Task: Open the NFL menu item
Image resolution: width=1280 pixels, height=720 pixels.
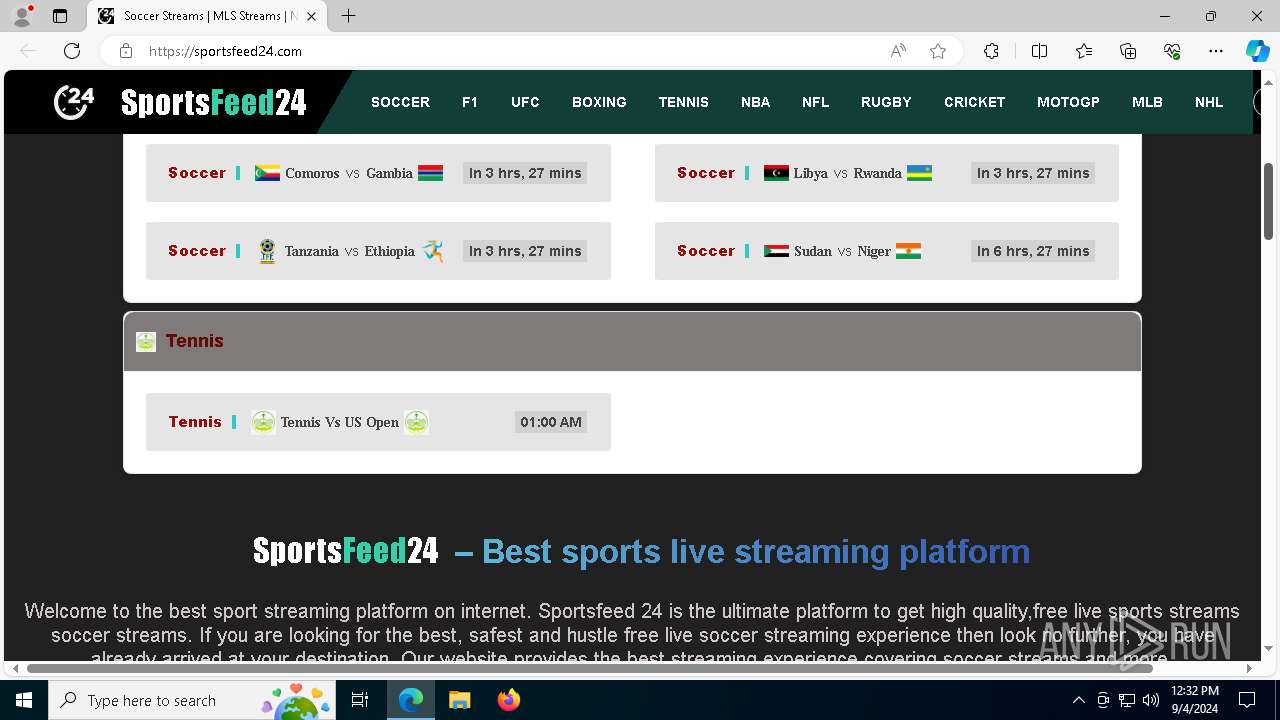Action: (x=815, y=102)
